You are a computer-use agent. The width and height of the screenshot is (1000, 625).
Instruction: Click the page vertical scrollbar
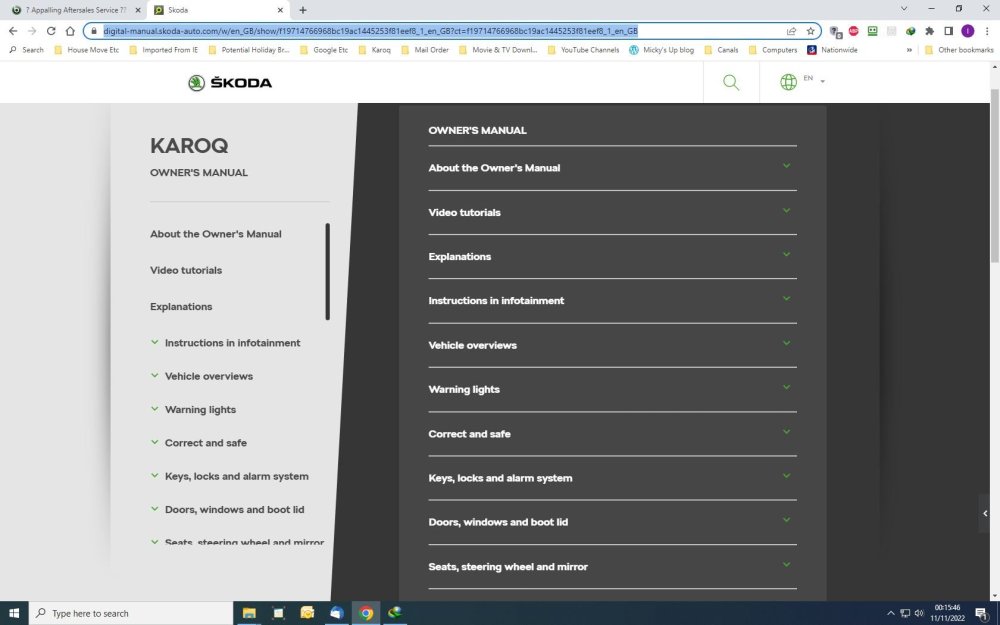pos(994,175)
